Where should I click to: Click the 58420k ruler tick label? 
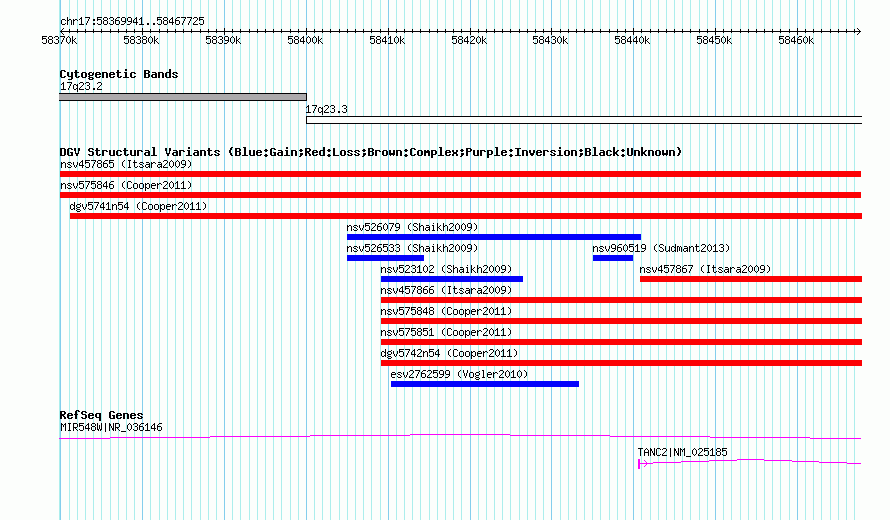(469, 40)
